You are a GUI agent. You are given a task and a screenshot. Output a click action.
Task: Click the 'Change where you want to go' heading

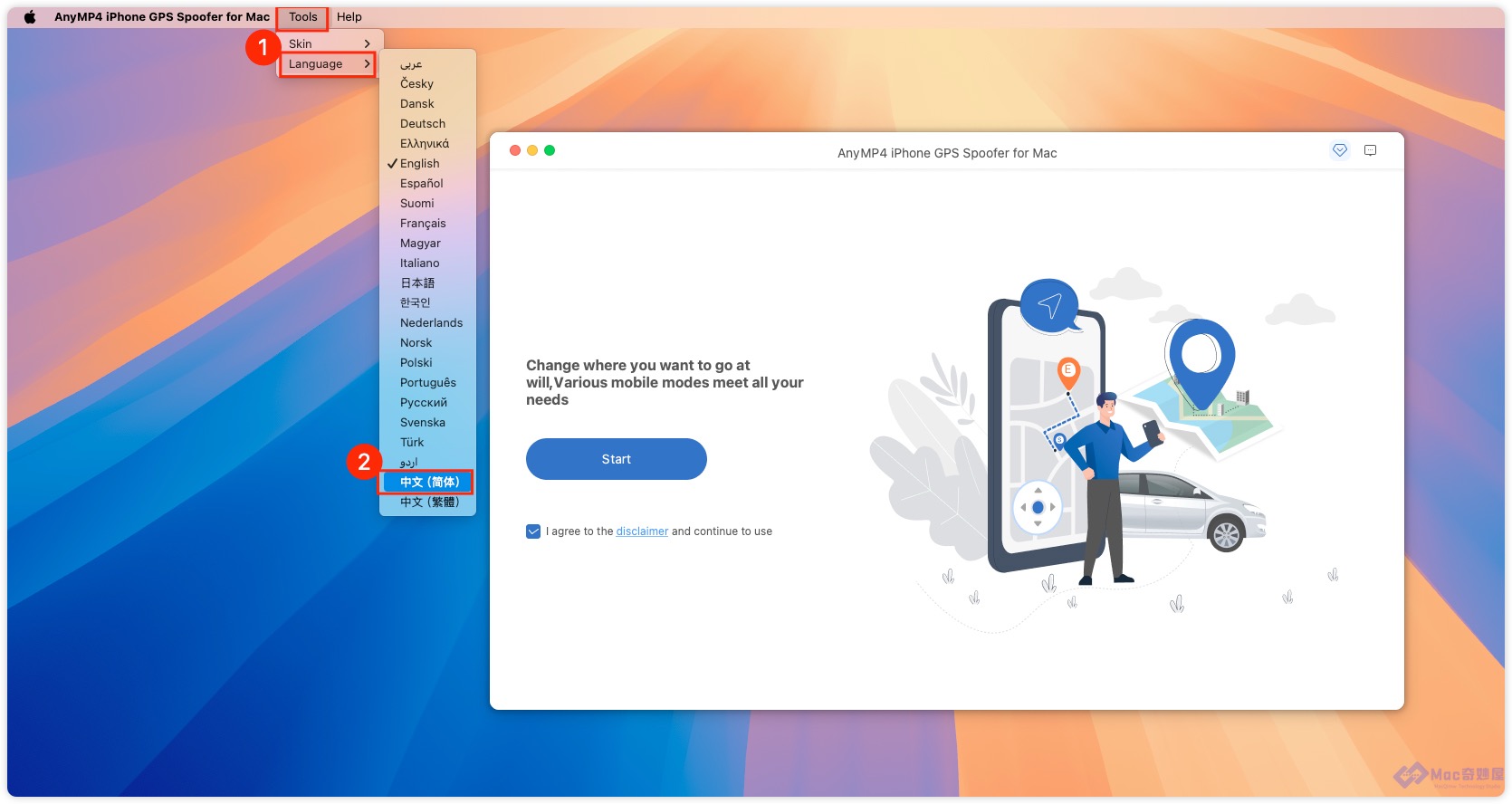(x=665, y=382)
